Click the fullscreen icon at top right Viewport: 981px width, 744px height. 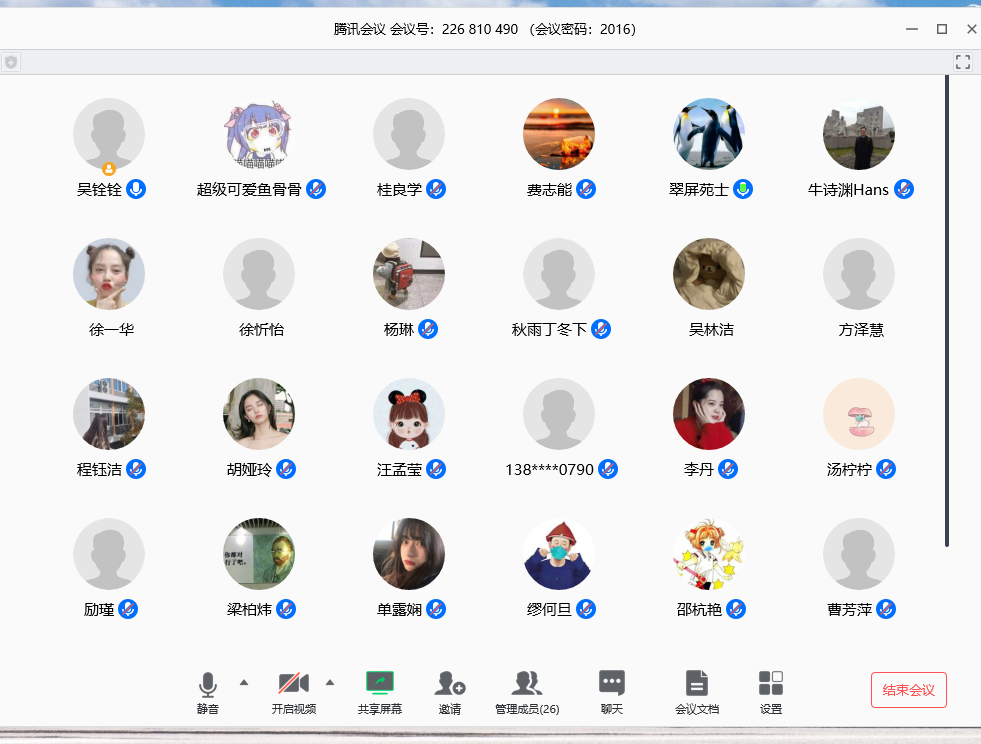click(963, 62)
